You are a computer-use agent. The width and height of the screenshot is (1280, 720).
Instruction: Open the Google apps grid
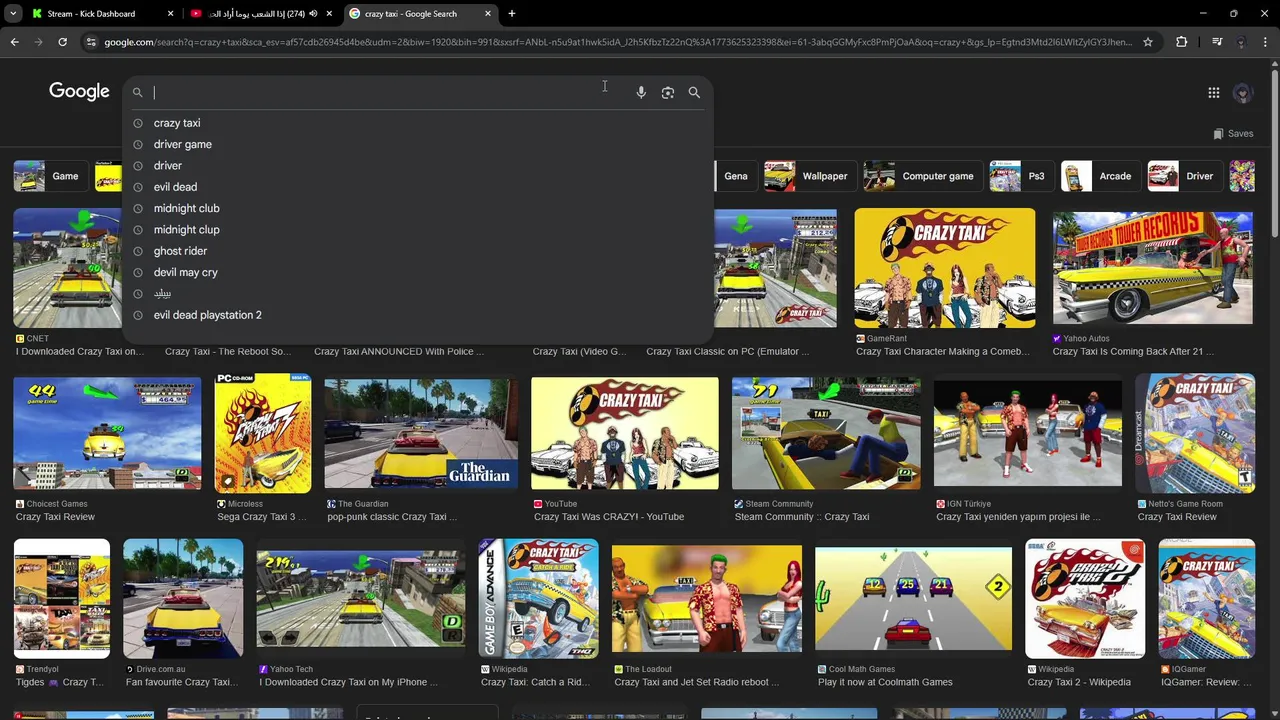(1214, 93)
